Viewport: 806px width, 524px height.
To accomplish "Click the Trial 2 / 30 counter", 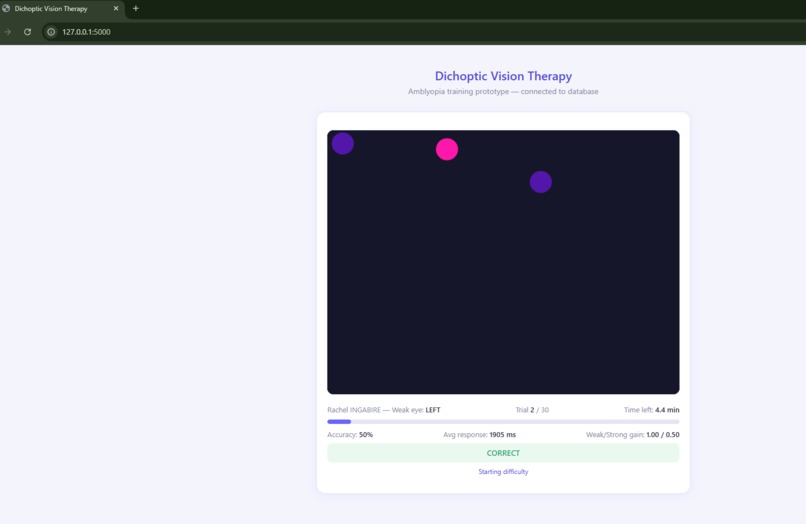I will pos(532,410).
